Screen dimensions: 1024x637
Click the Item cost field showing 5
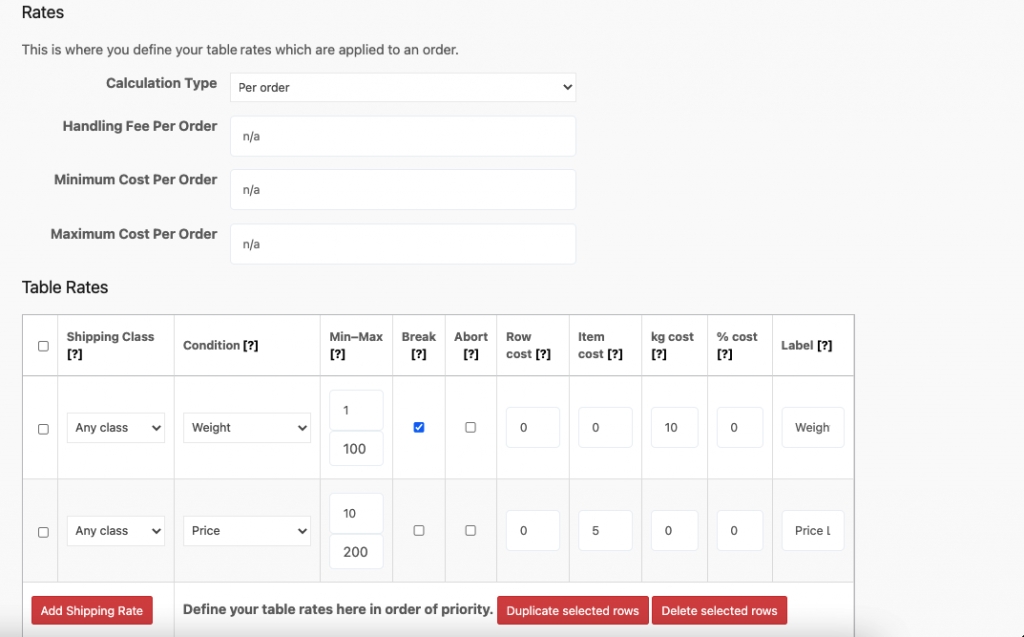point(605,531)
